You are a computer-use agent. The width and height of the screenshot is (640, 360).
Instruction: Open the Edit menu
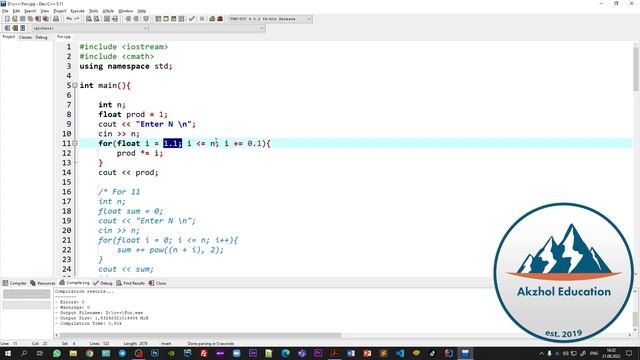pos(16,11)
